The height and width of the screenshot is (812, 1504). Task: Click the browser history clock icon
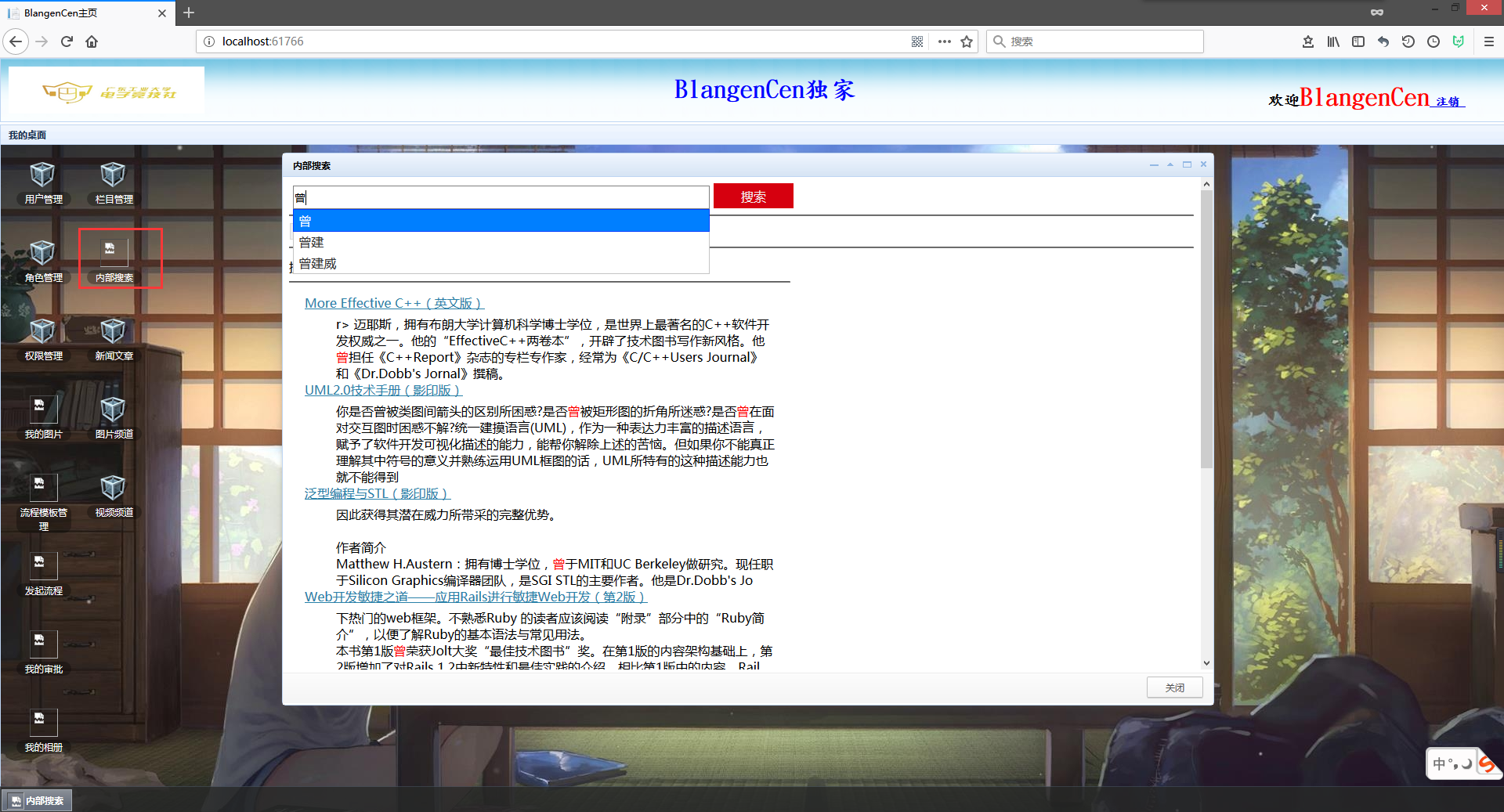coord(1433,42)
